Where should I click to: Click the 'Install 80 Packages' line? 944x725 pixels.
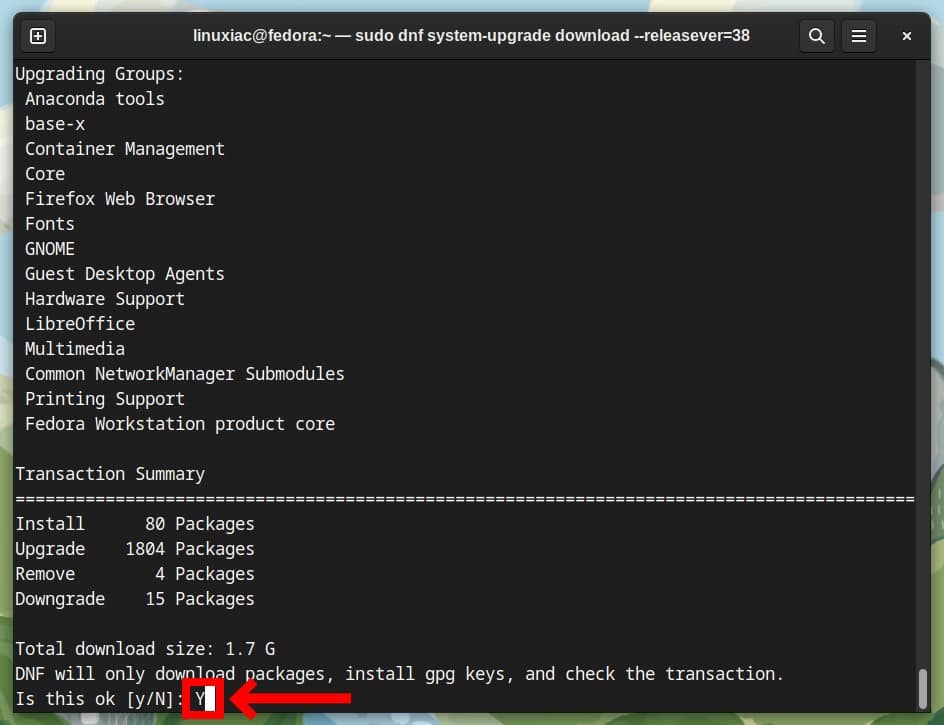[135, 524]
